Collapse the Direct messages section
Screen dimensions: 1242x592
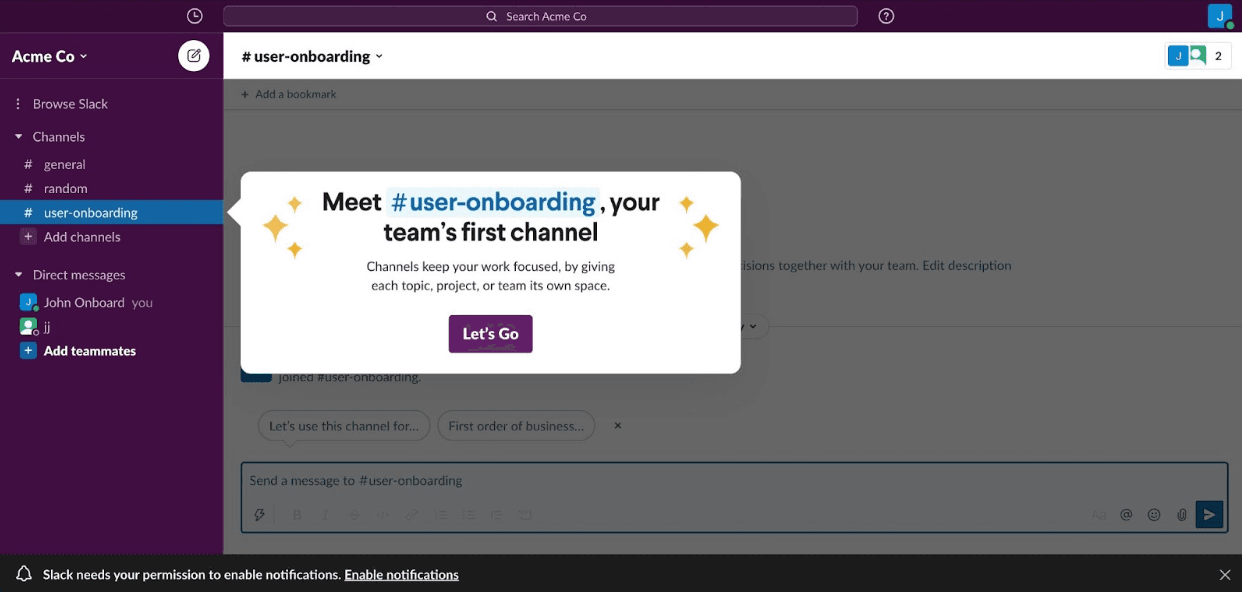18,275
